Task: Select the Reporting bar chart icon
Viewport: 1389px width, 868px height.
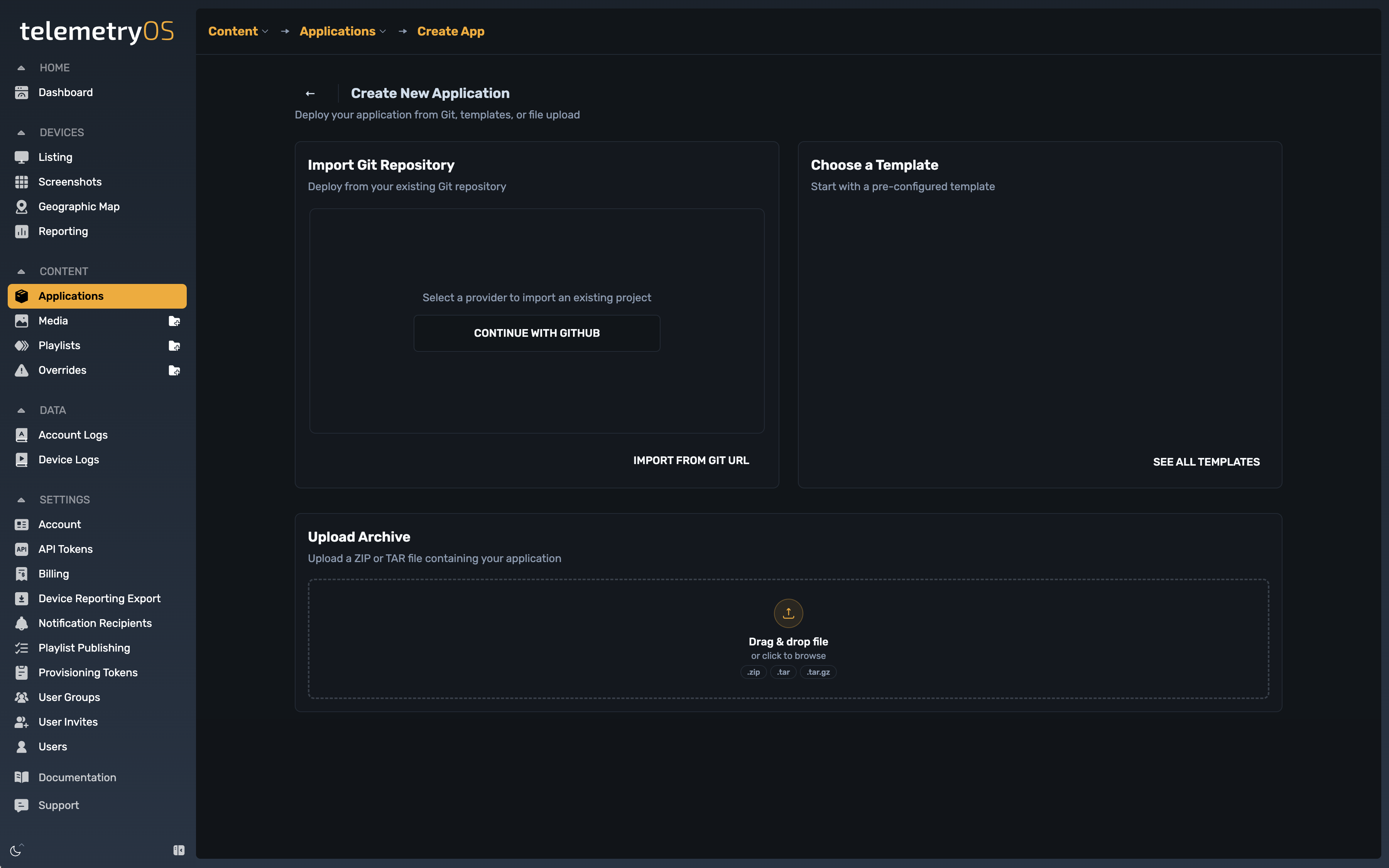Action: (22, 231)
